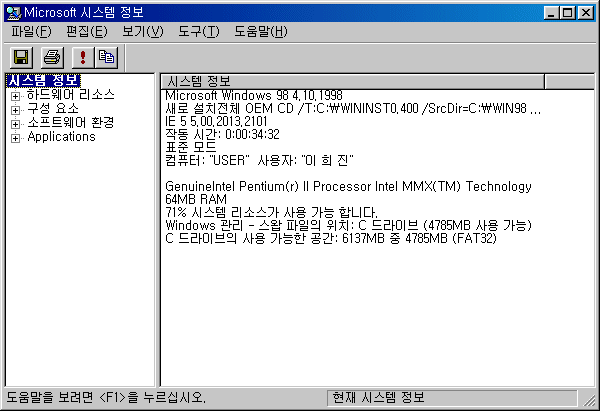
Task: Expand the 하드웨어 리소스 tree node
Action: tap(15, 96)
